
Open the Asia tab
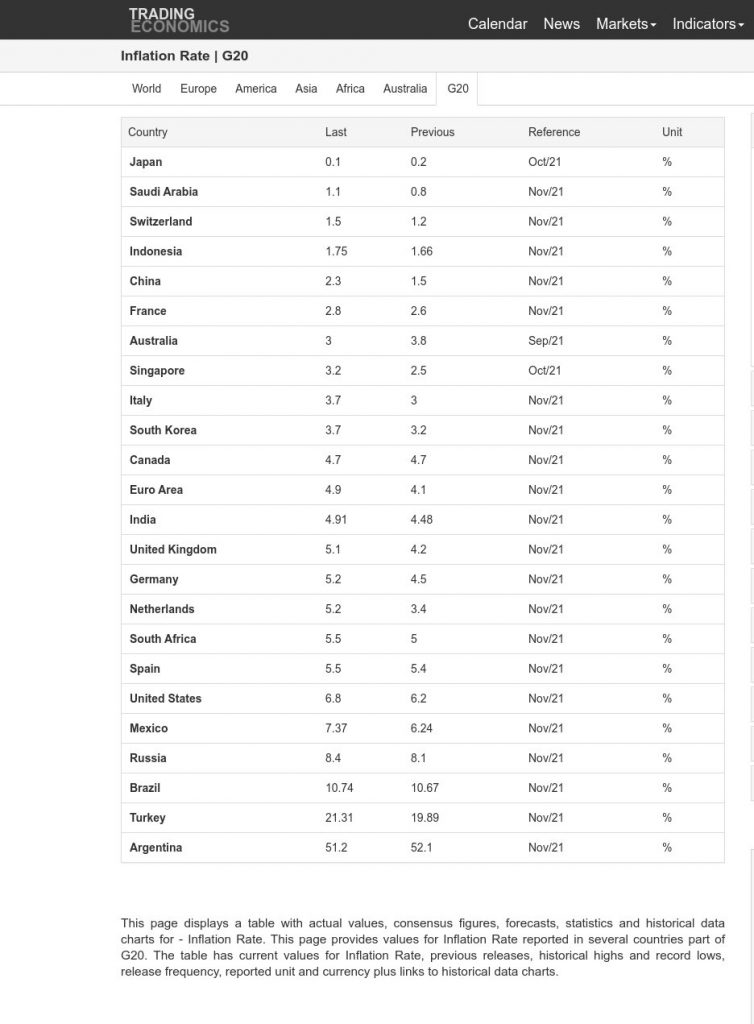coord(306,89)
